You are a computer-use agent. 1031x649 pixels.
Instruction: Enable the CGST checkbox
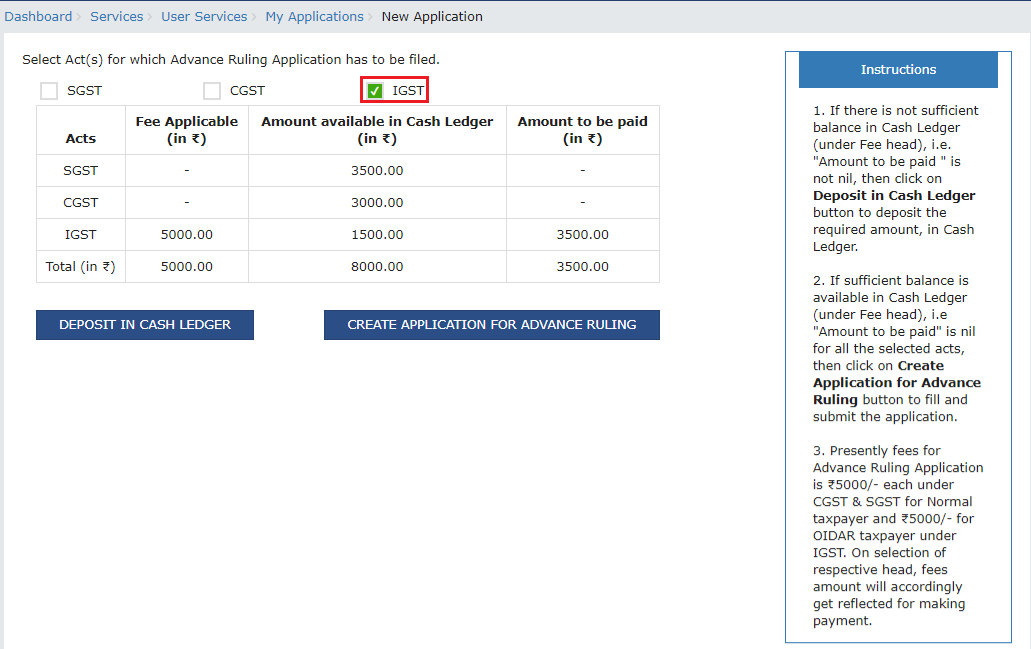coord(211,90)
